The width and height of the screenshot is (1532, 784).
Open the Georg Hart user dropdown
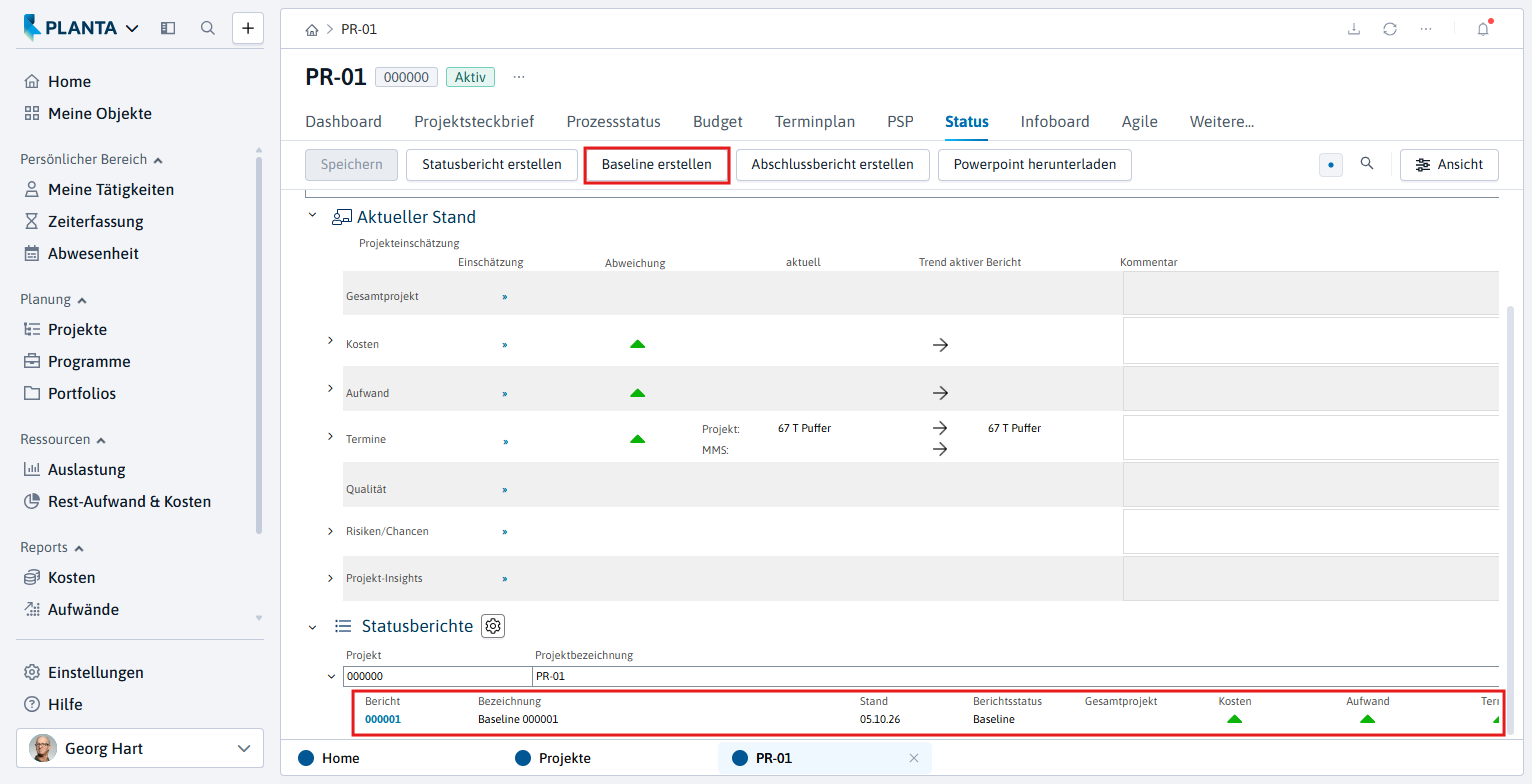point(140,748)
